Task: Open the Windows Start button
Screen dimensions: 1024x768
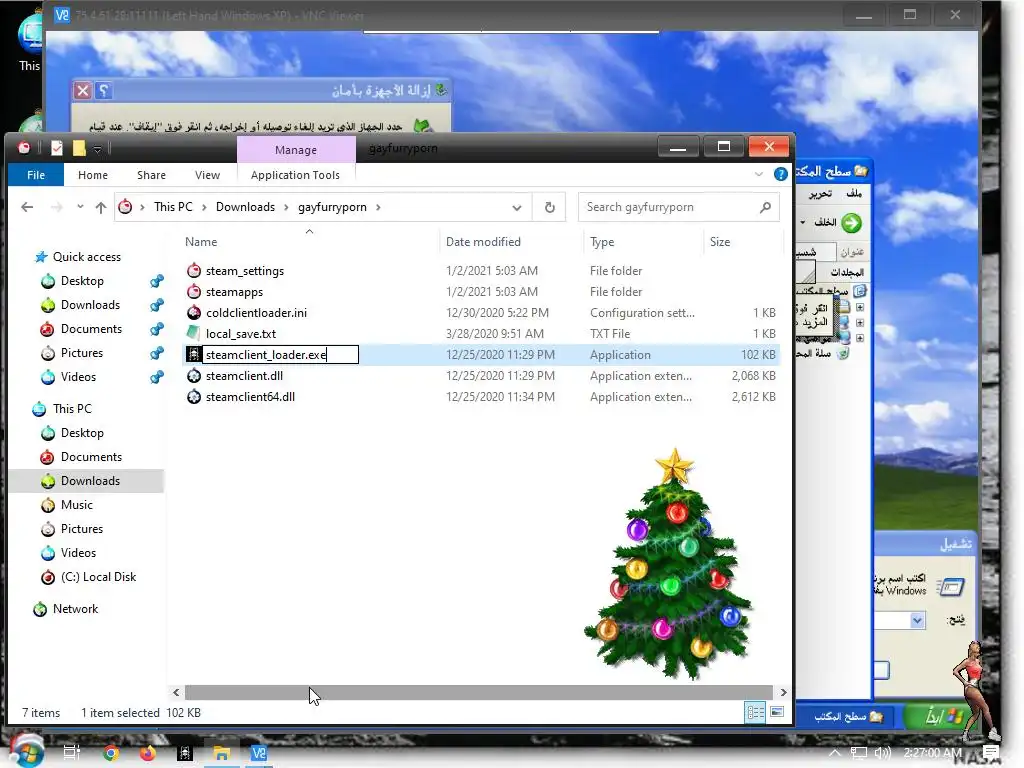Action: click(26, 751)
